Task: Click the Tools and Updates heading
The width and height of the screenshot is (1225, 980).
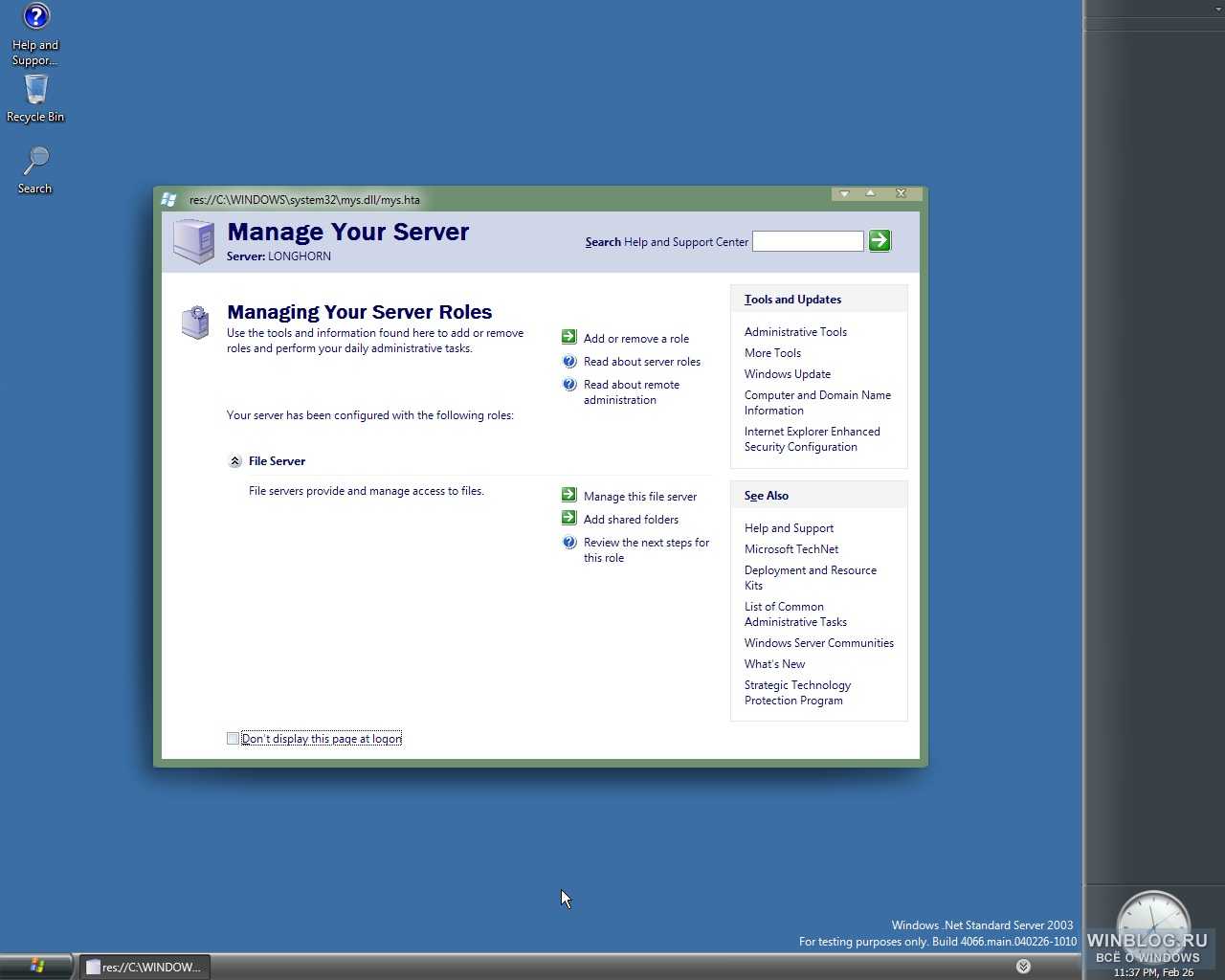Action: [792, 300]
